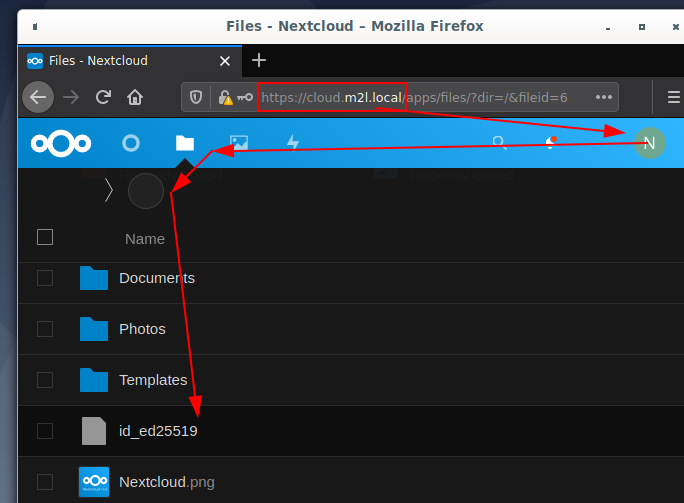Viewport: 684px width, 503px height.
Task: Open the Photos app icon
Action: coord(239,143)
